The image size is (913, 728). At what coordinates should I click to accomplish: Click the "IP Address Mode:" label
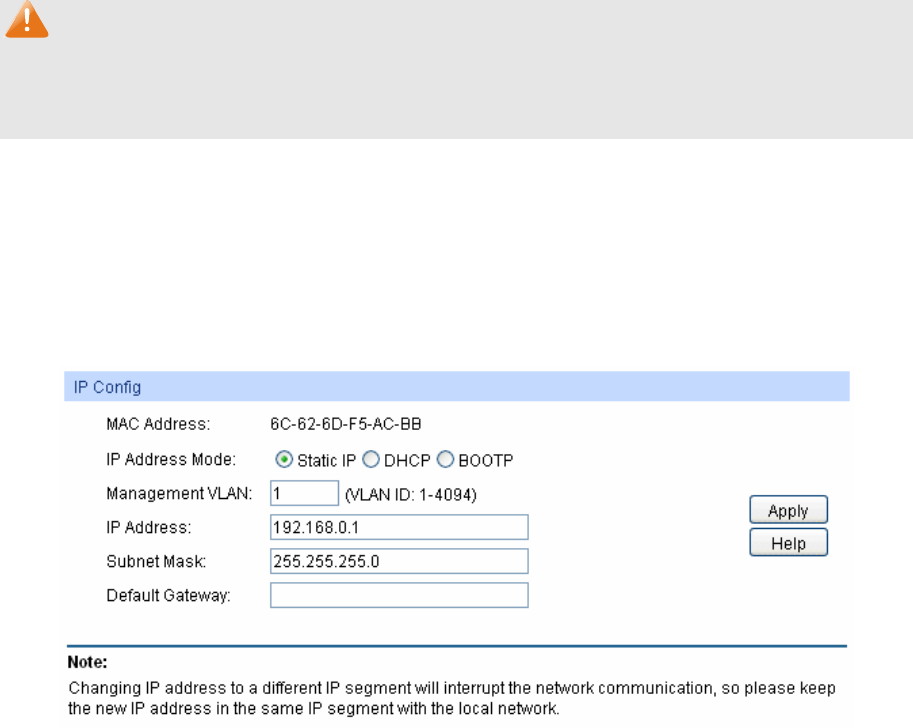pyautogui.click(x=171, y=460)
